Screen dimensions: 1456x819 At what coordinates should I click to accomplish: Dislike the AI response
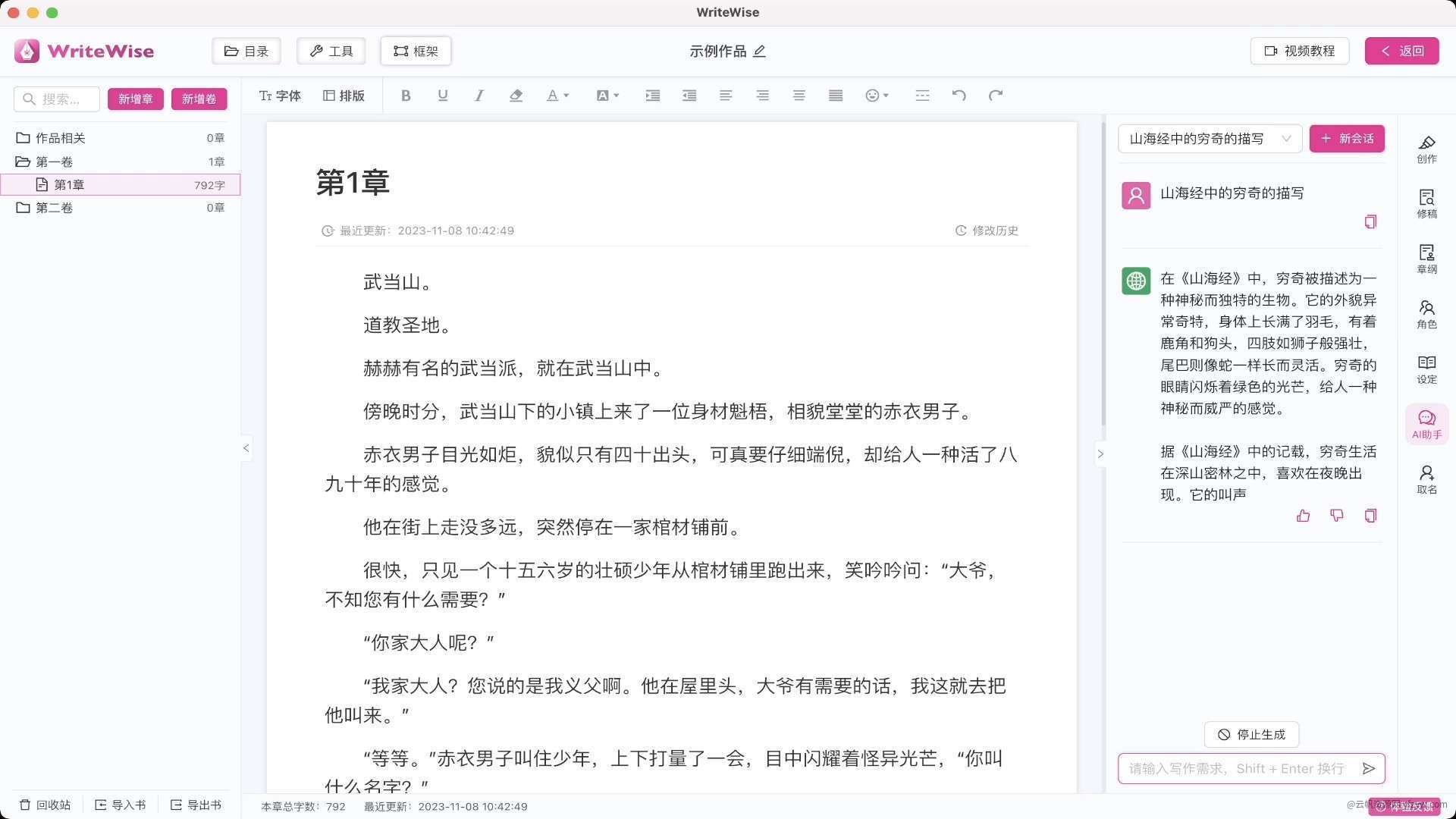coord(1337,516)
